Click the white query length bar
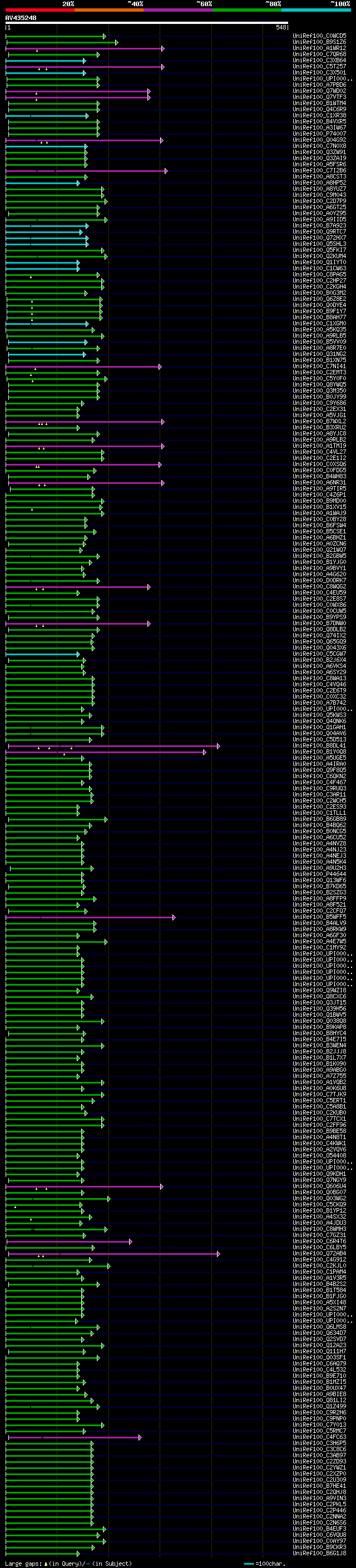 [147, 23]
